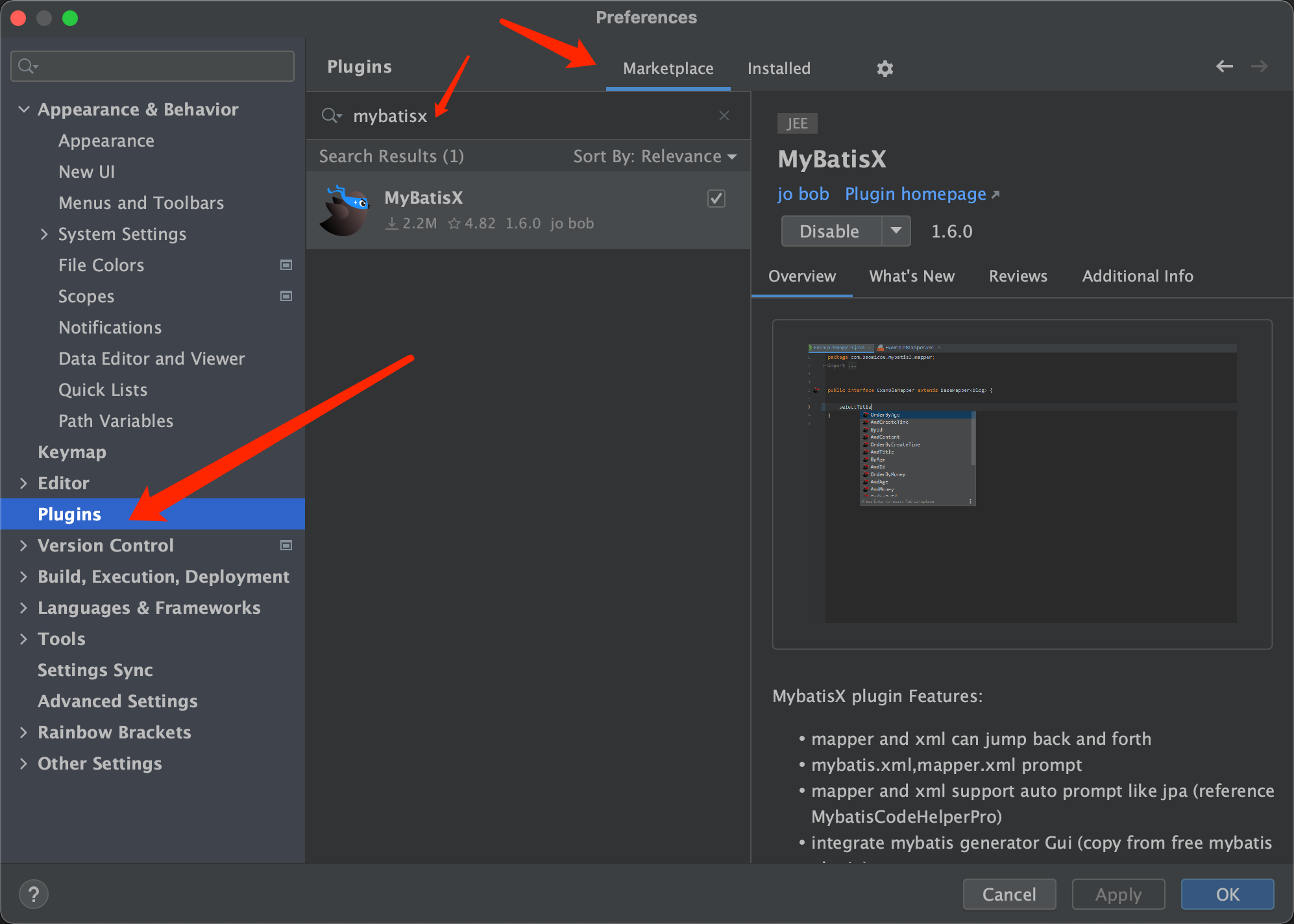Click Version Control project-level indicator icon
This screenshot has width=1294, height=924.
click(286, 545)
